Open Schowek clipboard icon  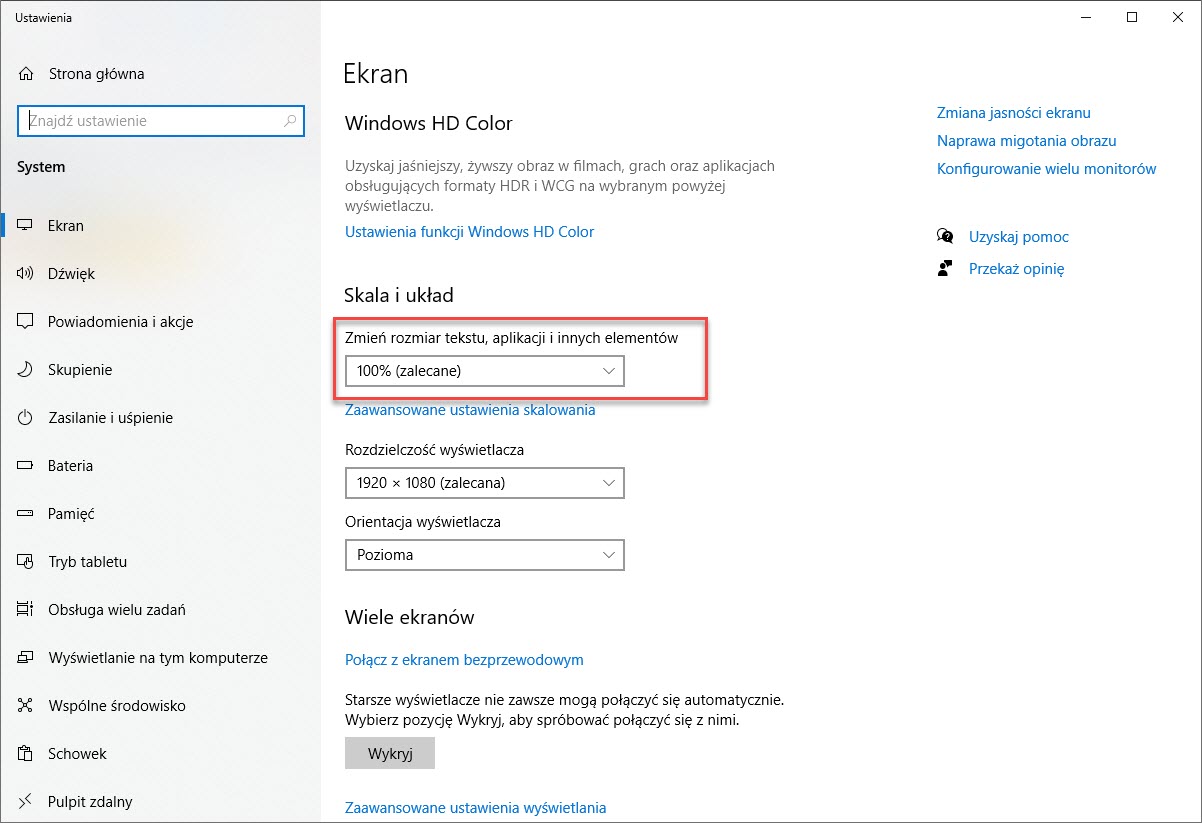(26, 754)
